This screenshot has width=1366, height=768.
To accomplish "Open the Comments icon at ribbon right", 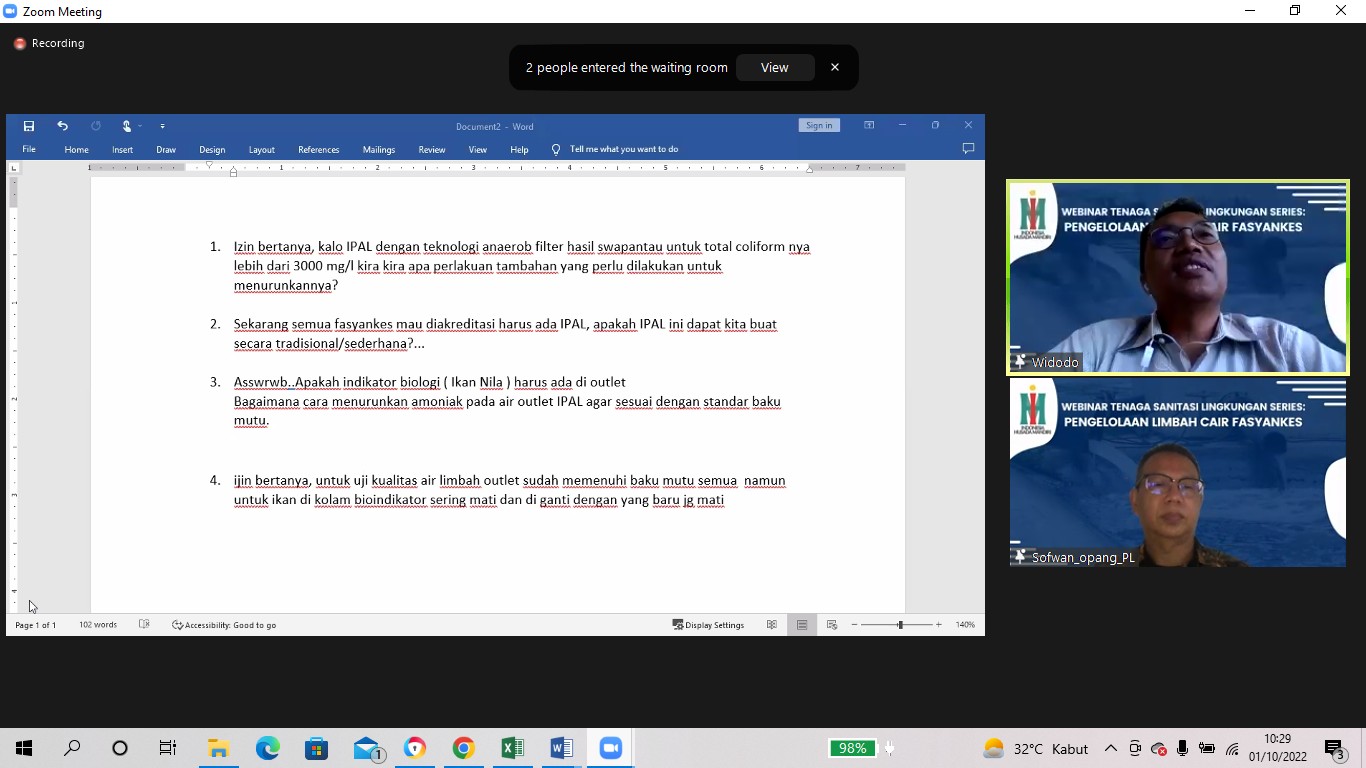I will coord(967,149).
